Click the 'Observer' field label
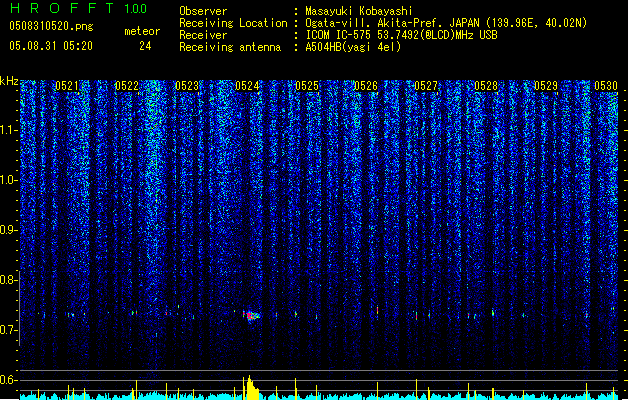The width and height of the screenshot is (629, 400). point(203,11)
